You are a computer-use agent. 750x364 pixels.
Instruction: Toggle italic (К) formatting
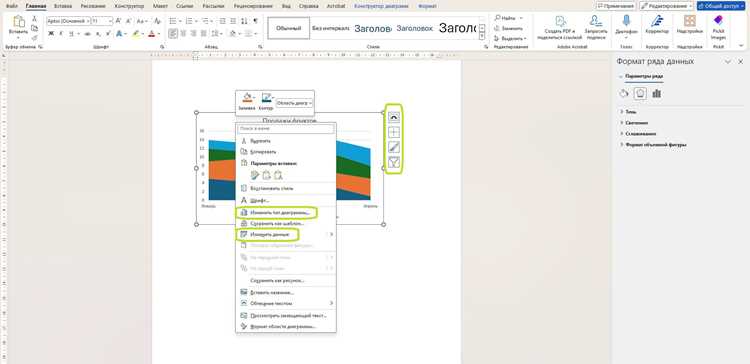point(61,33)
